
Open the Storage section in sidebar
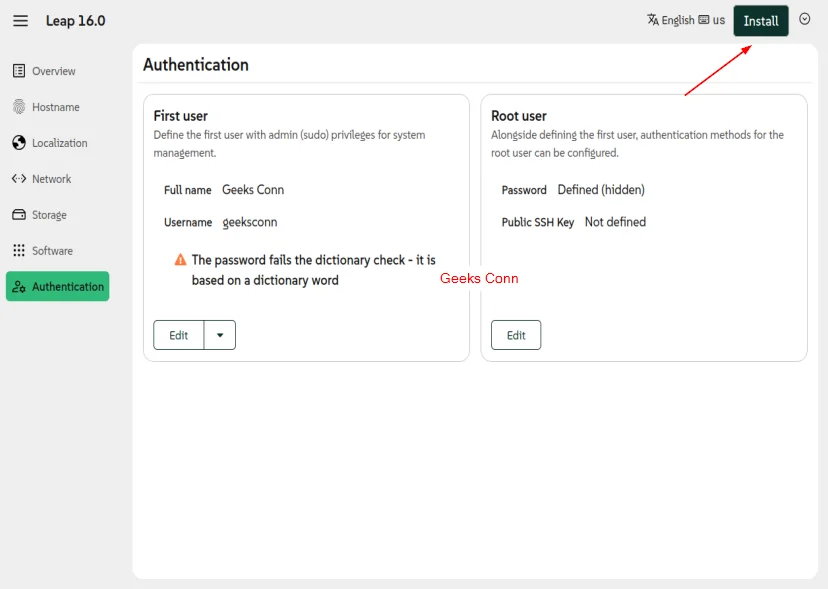pyautogui.click(x=49, y=215)
